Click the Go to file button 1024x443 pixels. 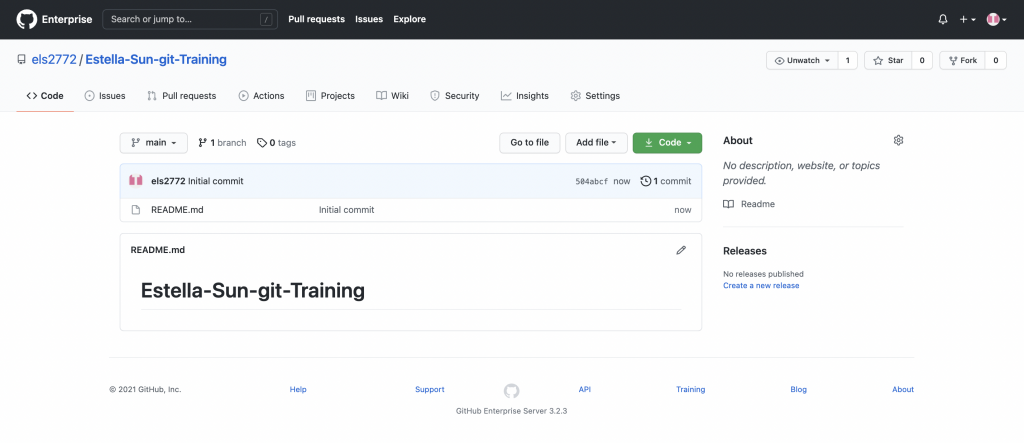(x=530, y=142)
